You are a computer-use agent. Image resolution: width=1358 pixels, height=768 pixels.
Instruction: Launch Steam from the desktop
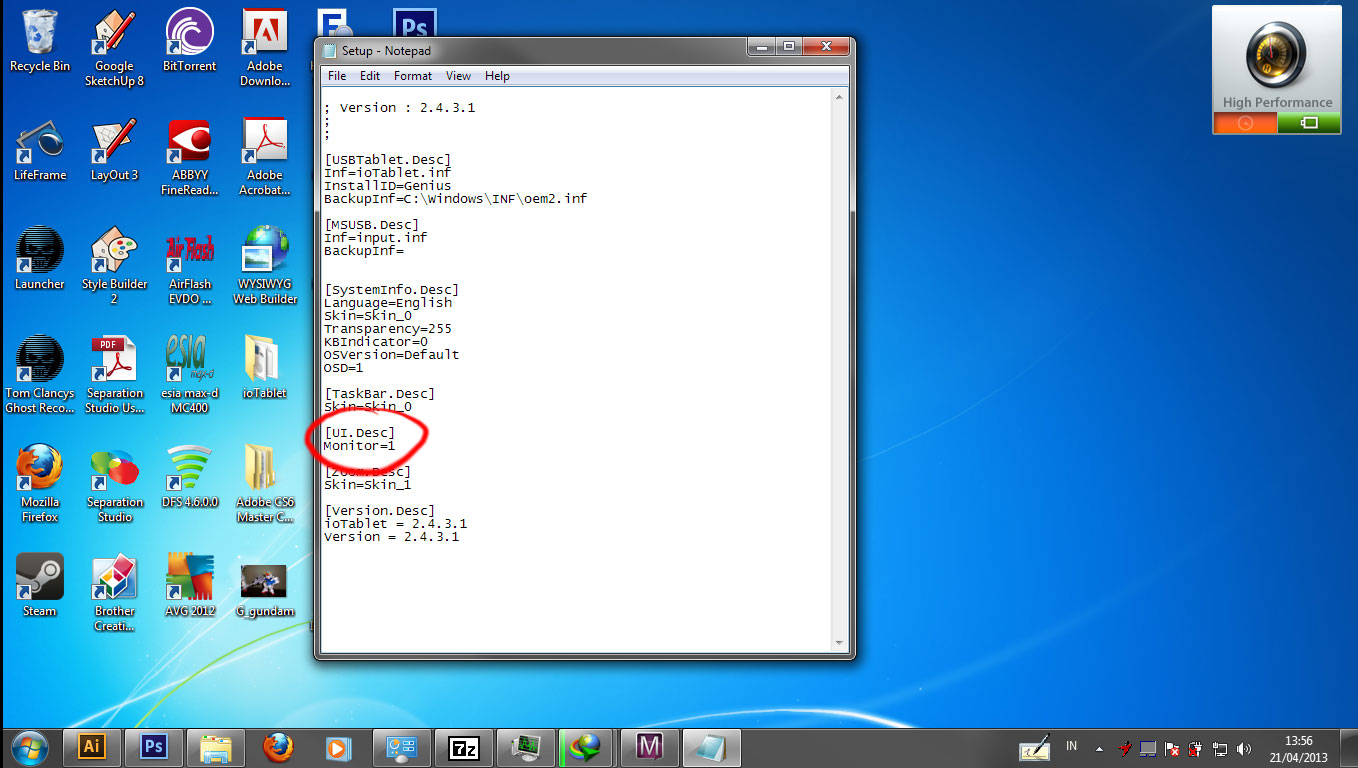(40, 586)
